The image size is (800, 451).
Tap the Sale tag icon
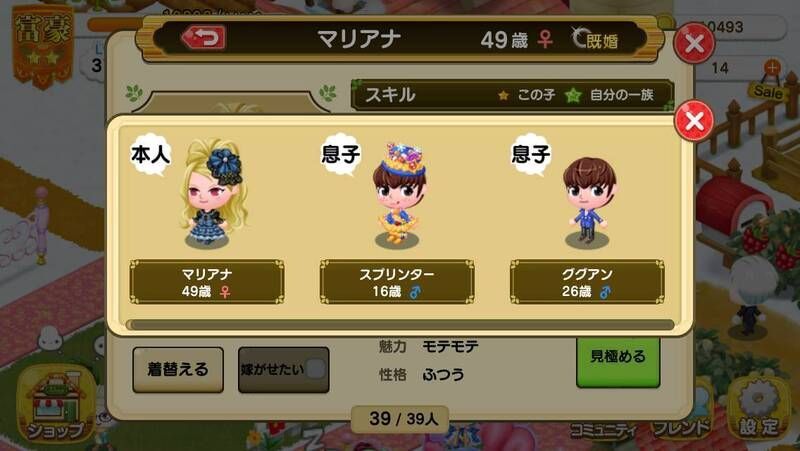click(x=767, y=90)
